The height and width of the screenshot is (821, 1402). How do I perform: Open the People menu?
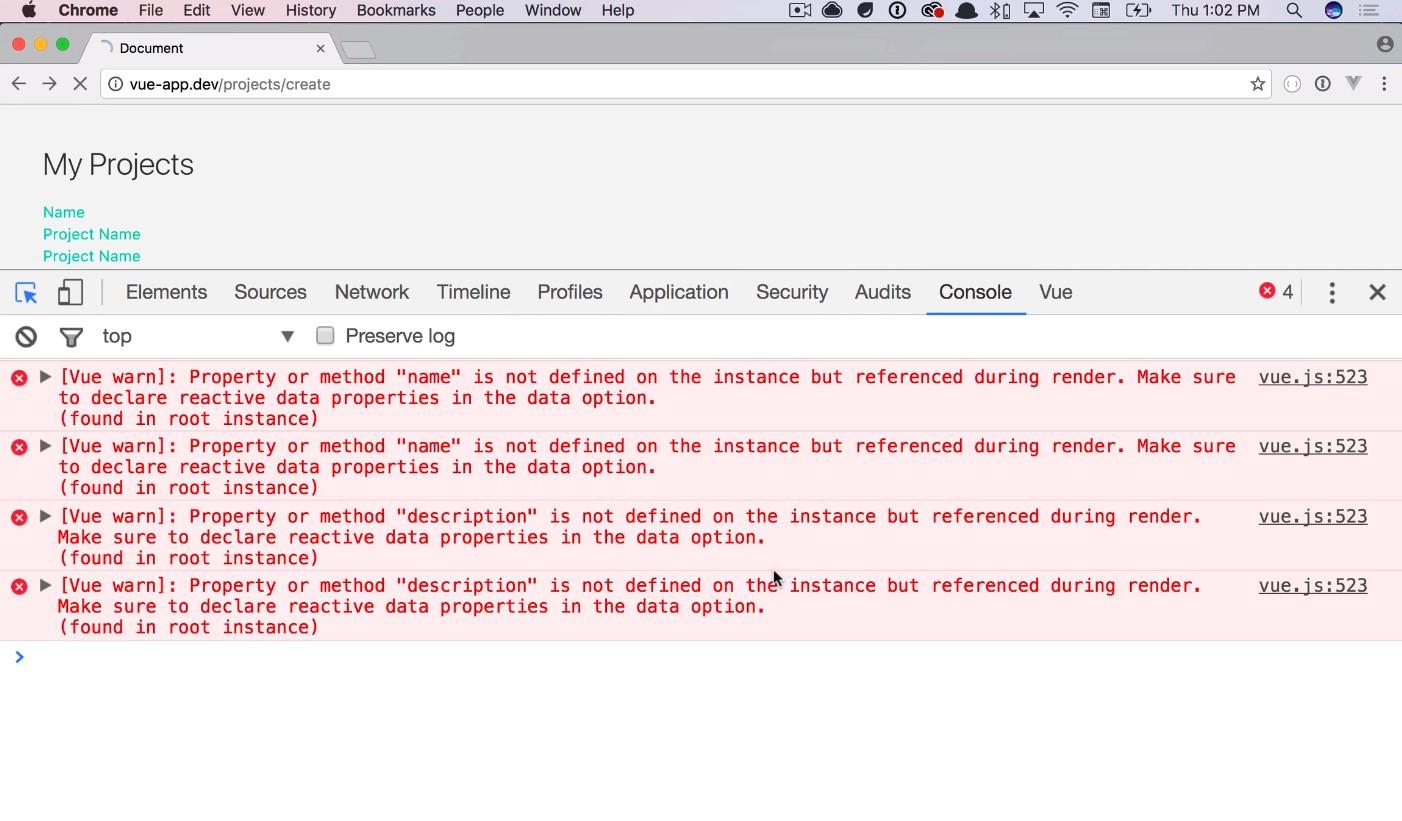pyautogui.click(x=480, y=10)
